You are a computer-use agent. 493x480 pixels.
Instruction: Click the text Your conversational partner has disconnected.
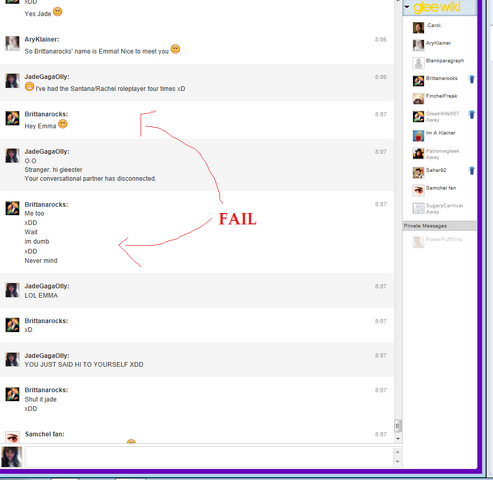tap(90, 179)
